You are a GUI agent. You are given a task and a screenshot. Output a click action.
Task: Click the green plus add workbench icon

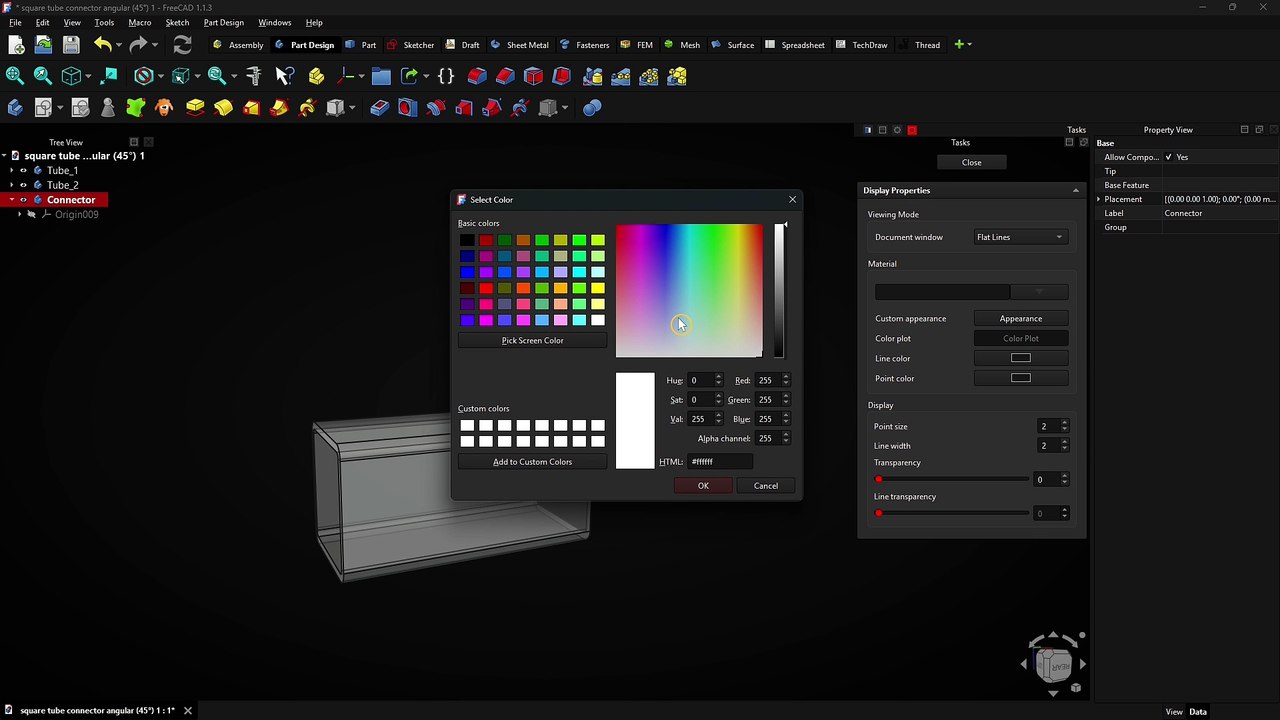pyautogui.click(x=959, y=45)
